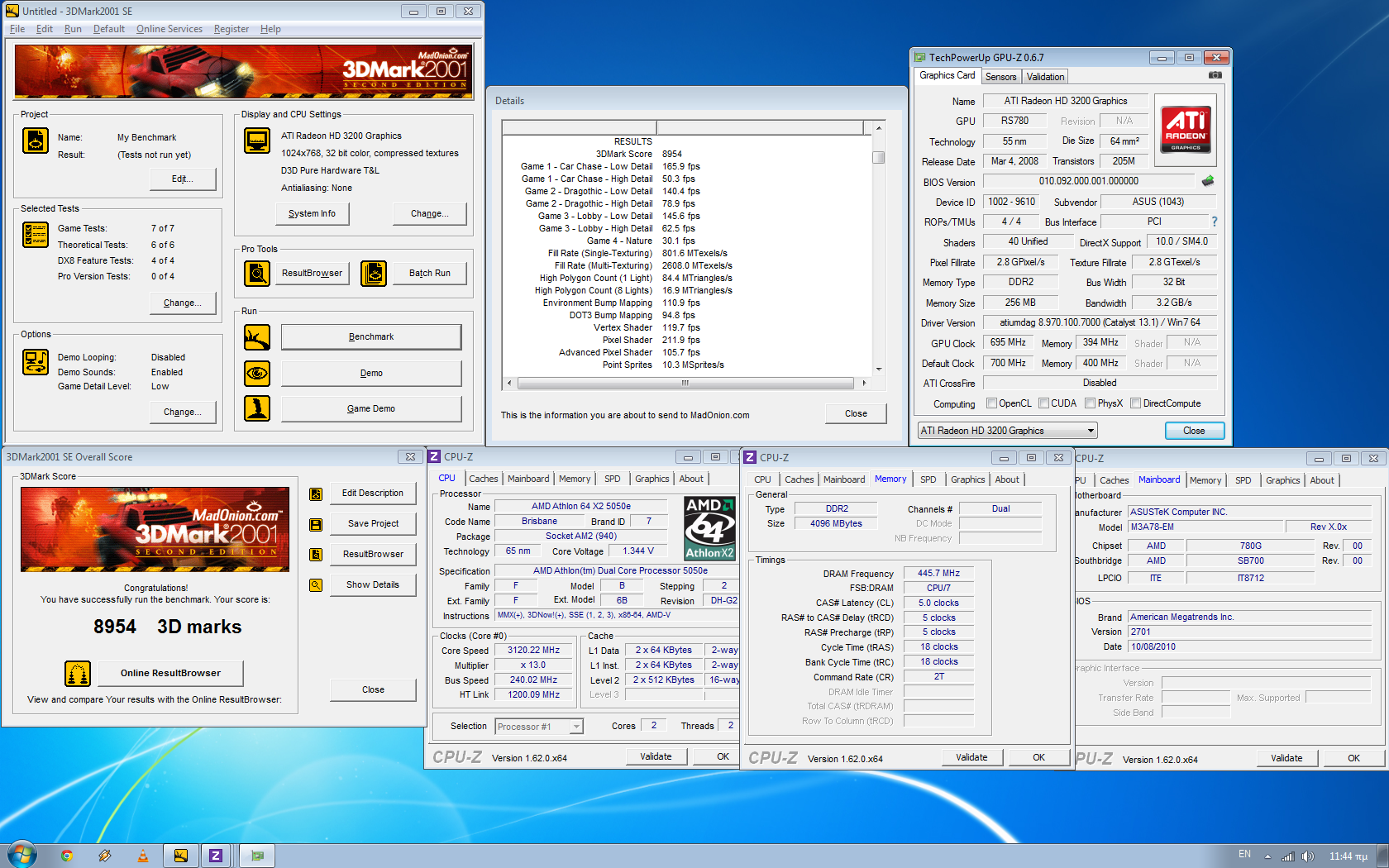Screen dimensions: 1389x868
Task: Click the Close button in GPU-Z
Action: pyautogui.click(x=1194, y=431)
